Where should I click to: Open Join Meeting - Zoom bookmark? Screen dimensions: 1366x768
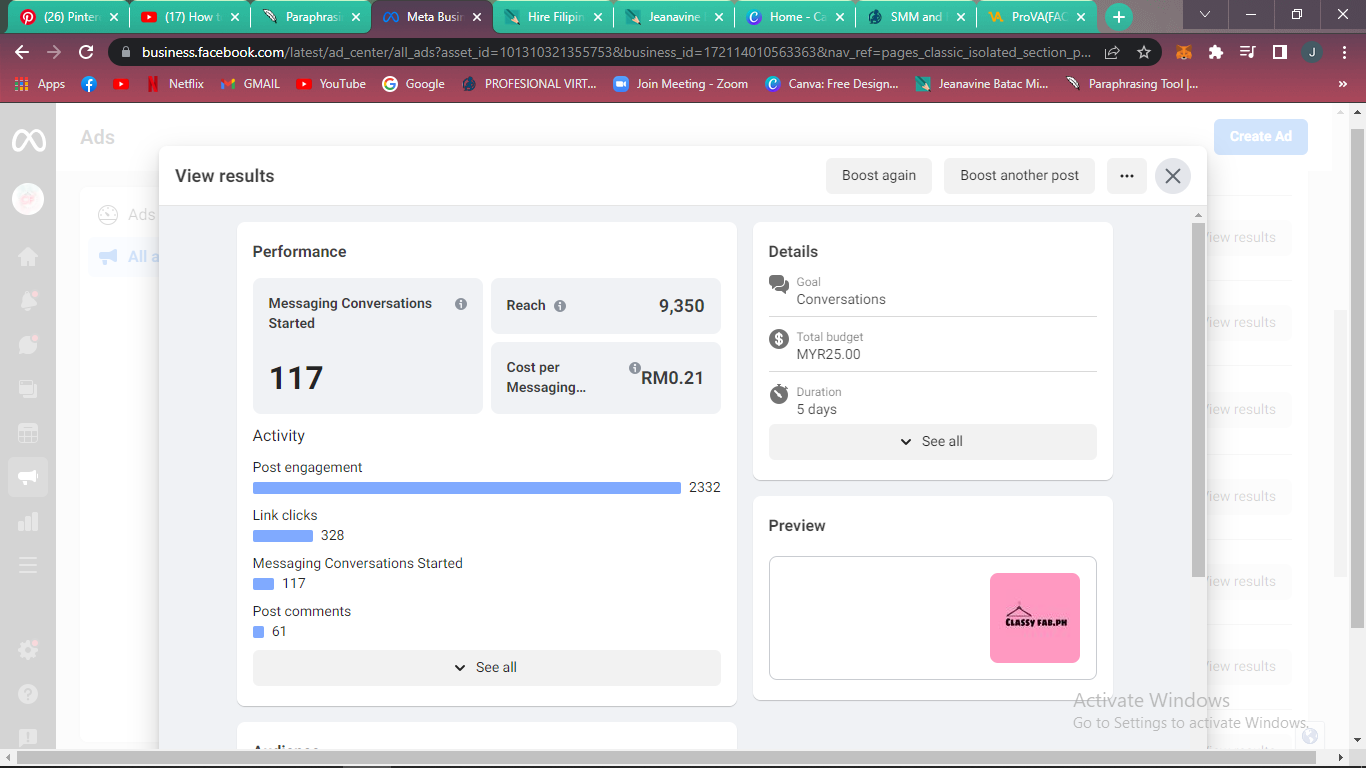point(681,84)
